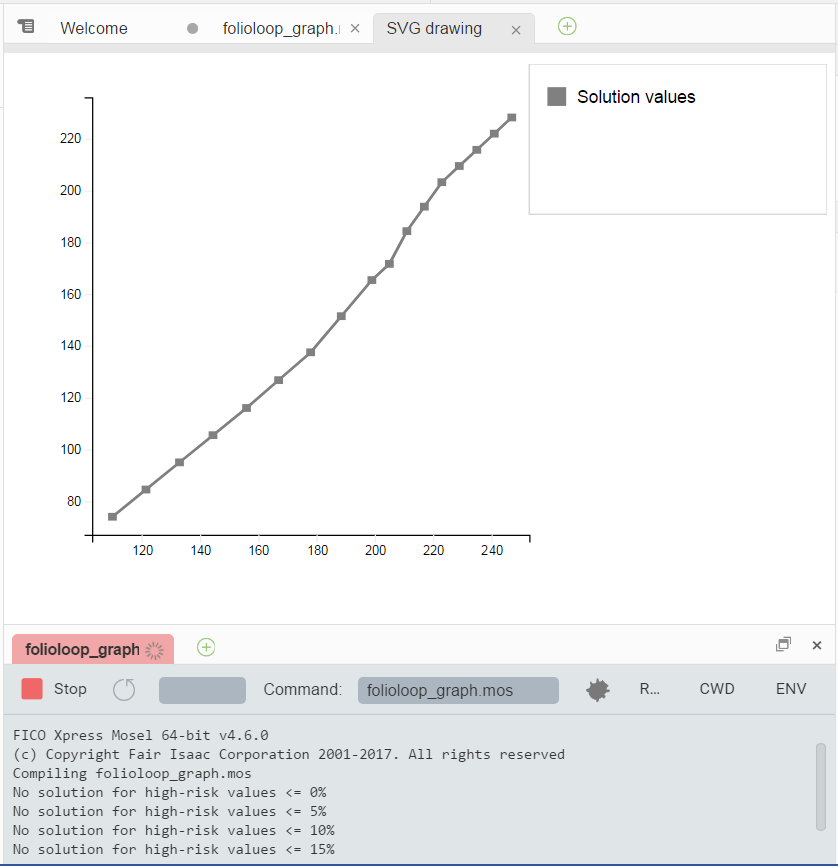Pop out the console panel window
Image resolution: width=838 pixels, height=866 pixels.
(783, 644)
